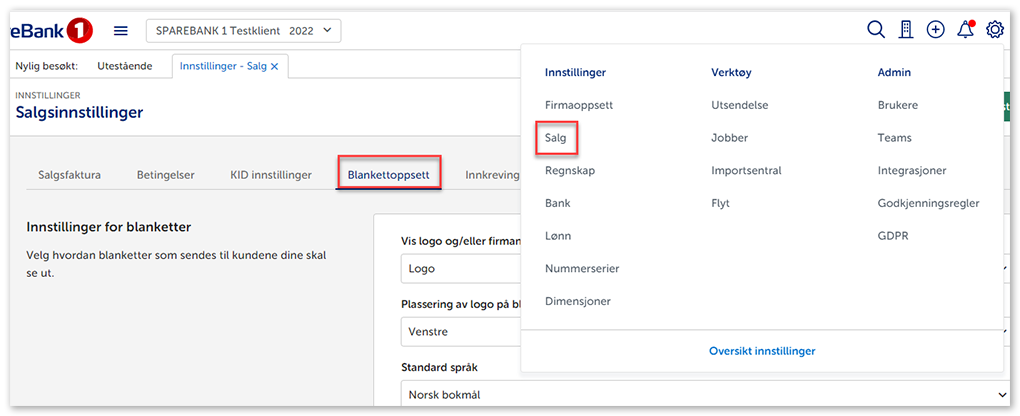Click the plus circle add icon
Screen dimensions: 1020x416
[x=935, y=30]
